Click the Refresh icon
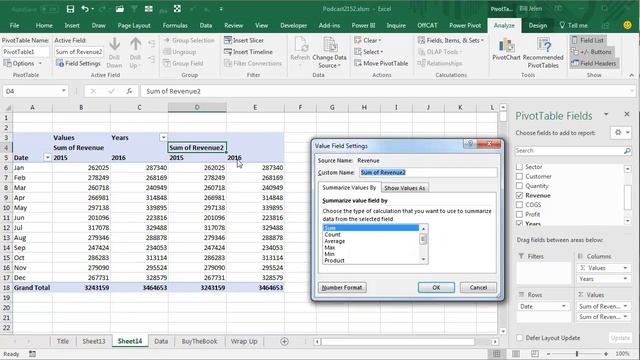 (300, 44)
